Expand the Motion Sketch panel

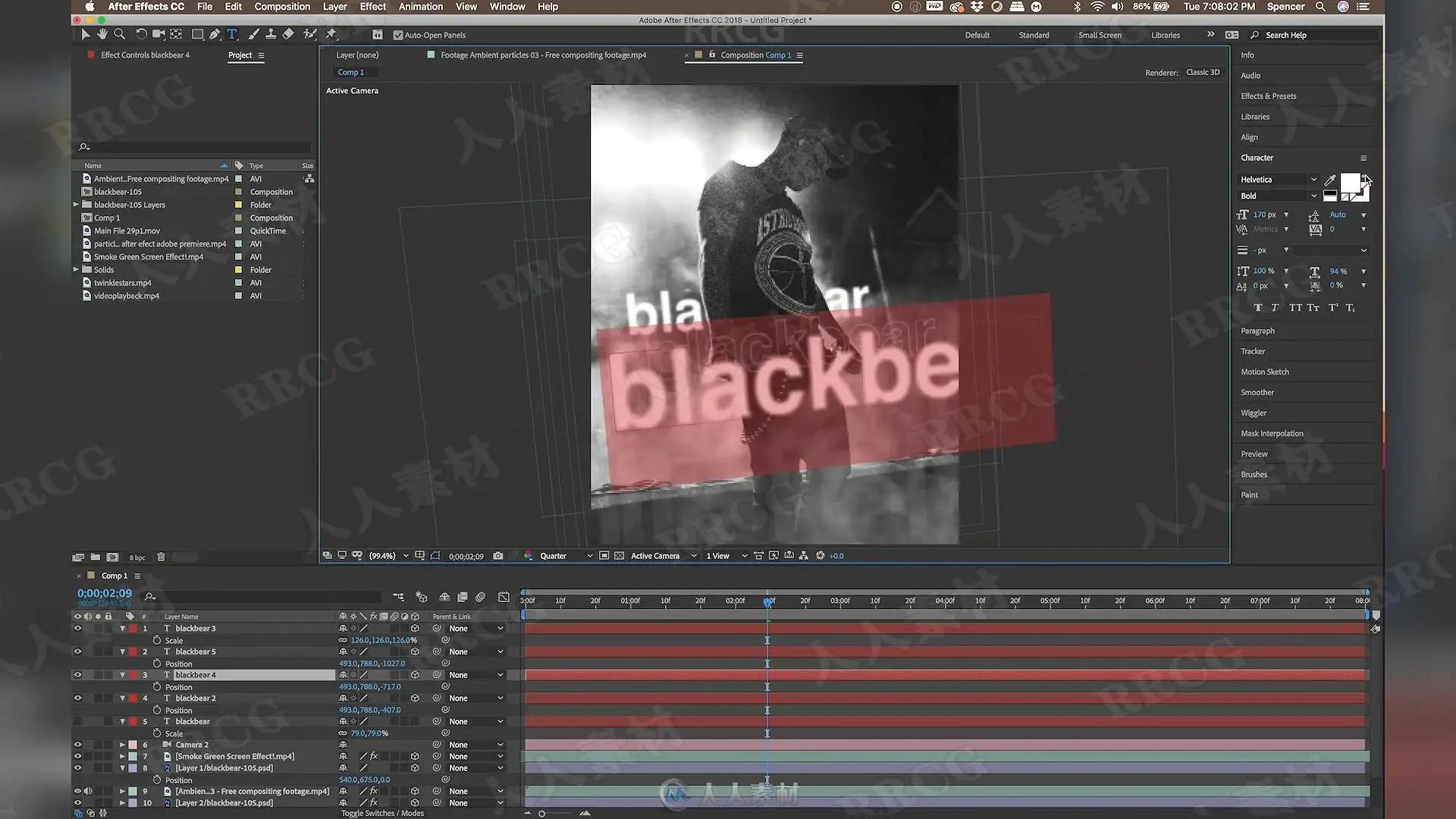click(x=1264, y=372)
